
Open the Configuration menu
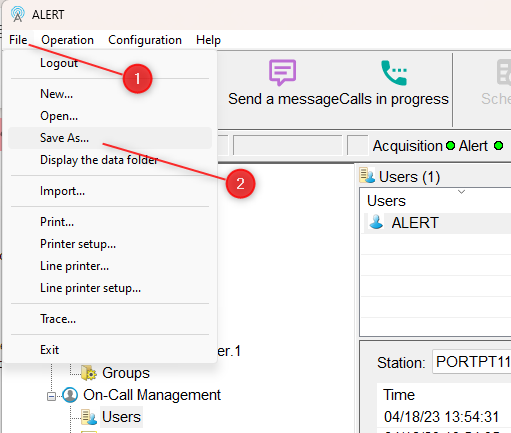tap(145, 40)
